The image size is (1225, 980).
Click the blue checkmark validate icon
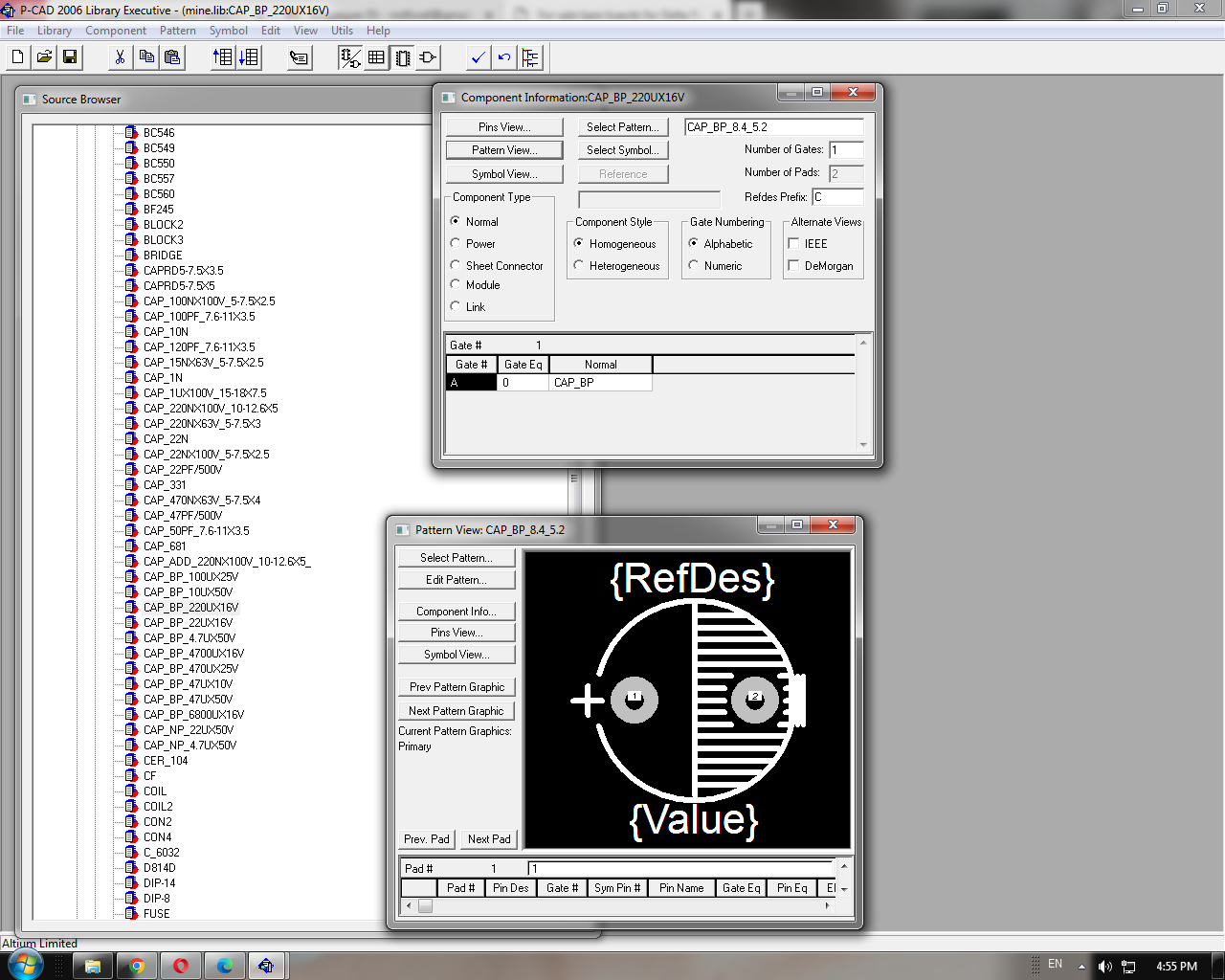478,57
